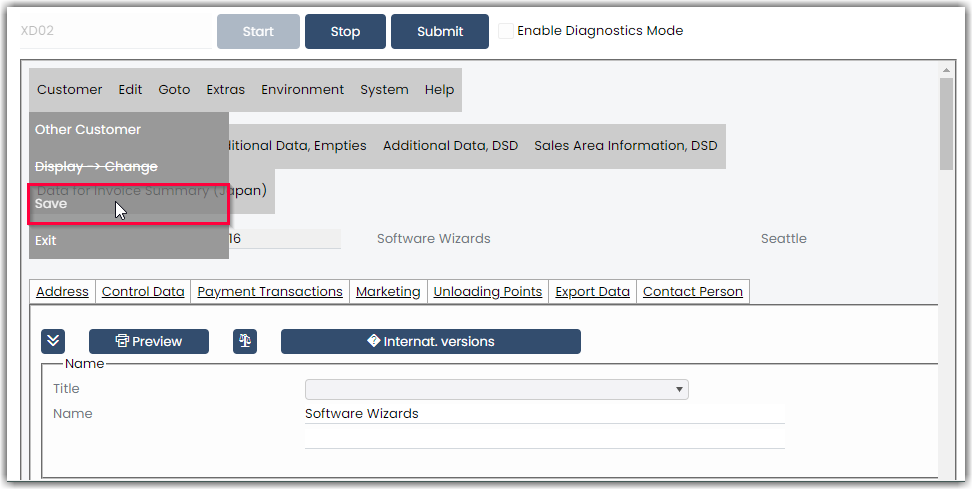Screen dimensions: 973x490
Task: Click the Software Wizards header text
Action: click(434, 239)
